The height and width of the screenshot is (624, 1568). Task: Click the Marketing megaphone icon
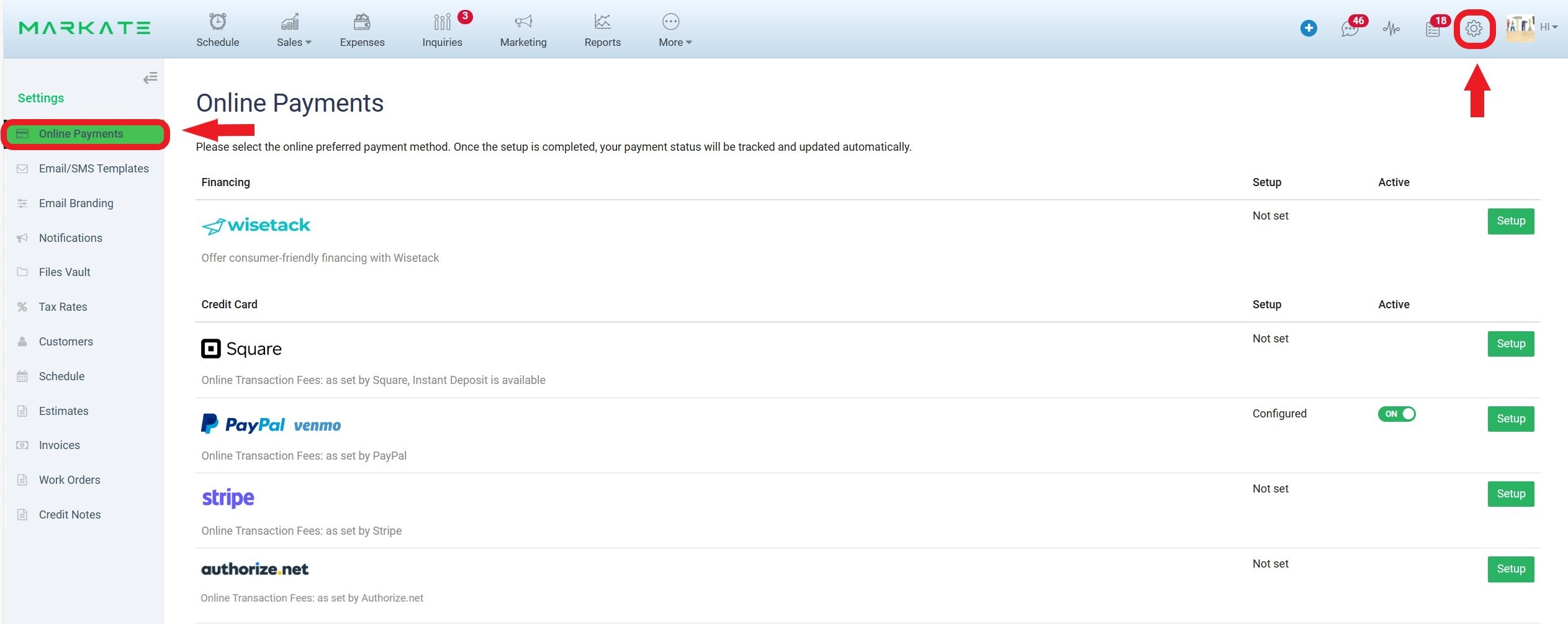coord(523,22)
